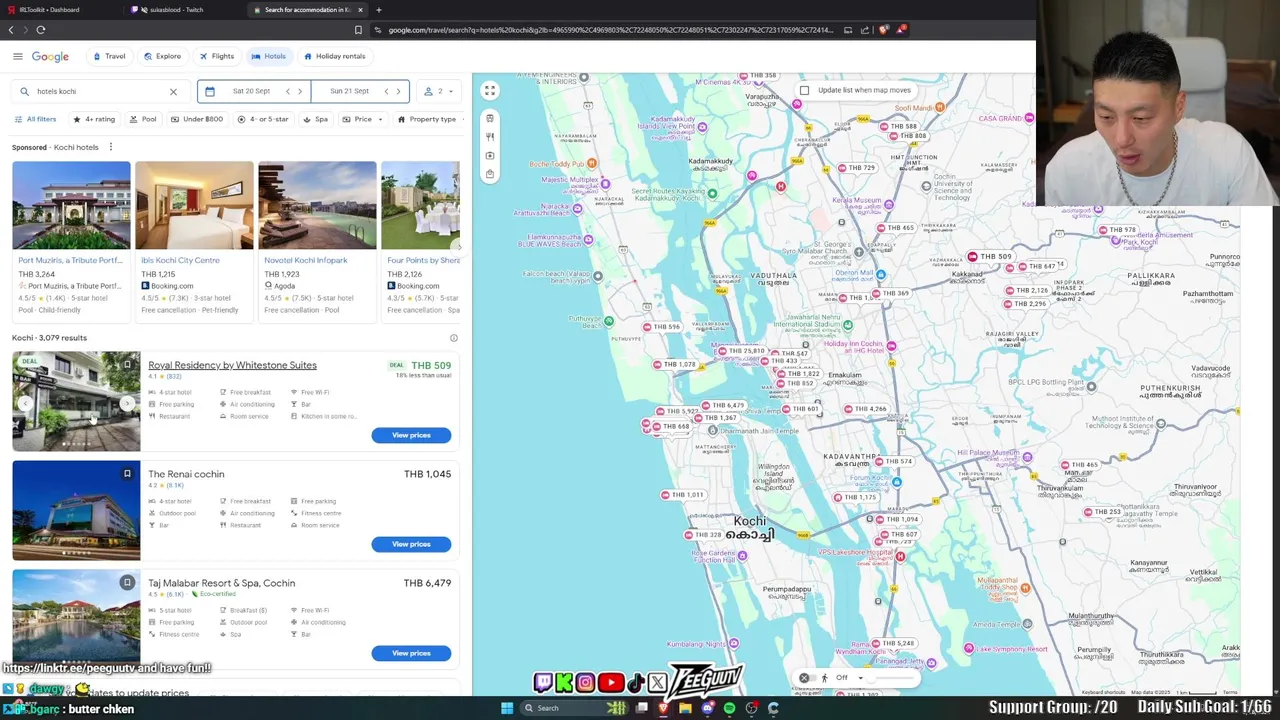Move check-out date forward one day

[398, 91]
